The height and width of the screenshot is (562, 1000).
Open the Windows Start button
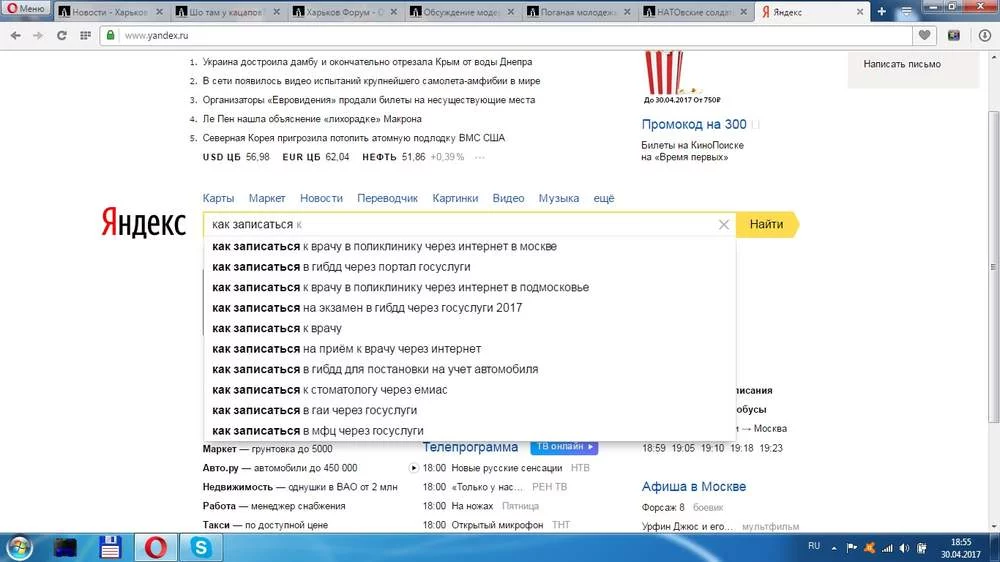click(19, 547)
